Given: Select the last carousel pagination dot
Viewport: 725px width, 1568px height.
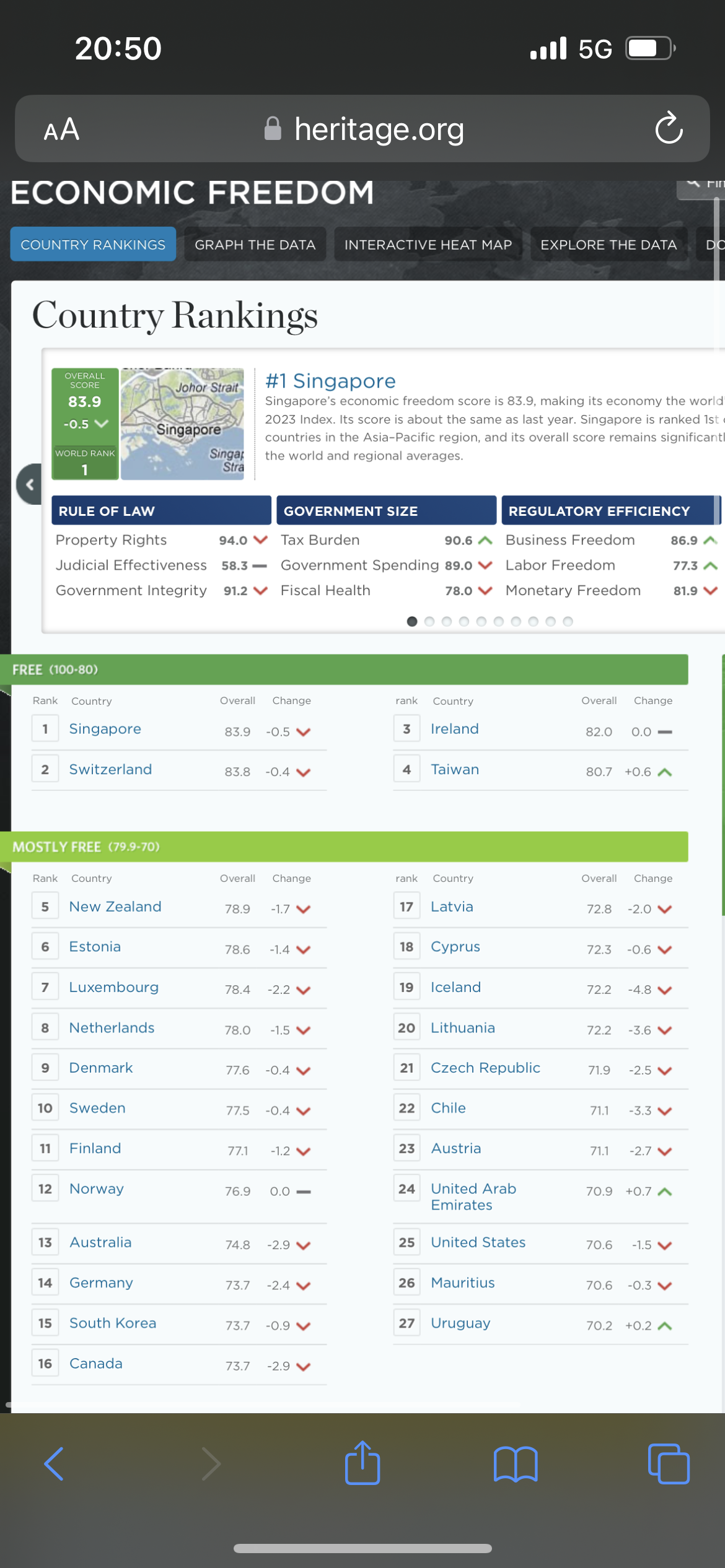Looking at the screenshot, I should 568,621.
